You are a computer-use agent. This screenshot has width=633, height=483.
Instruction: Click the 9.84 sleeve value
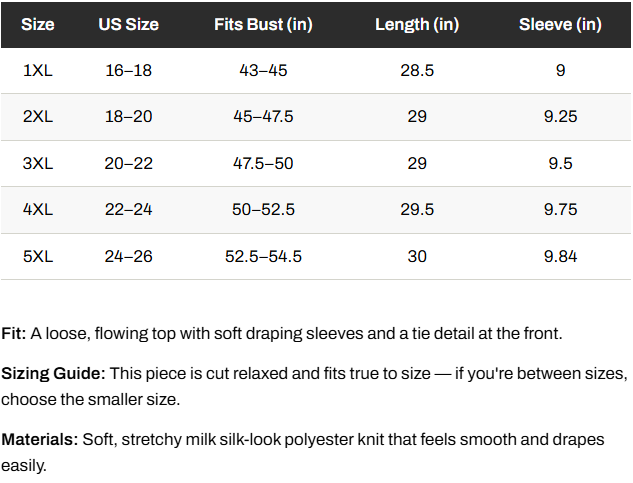pos(560,256)
